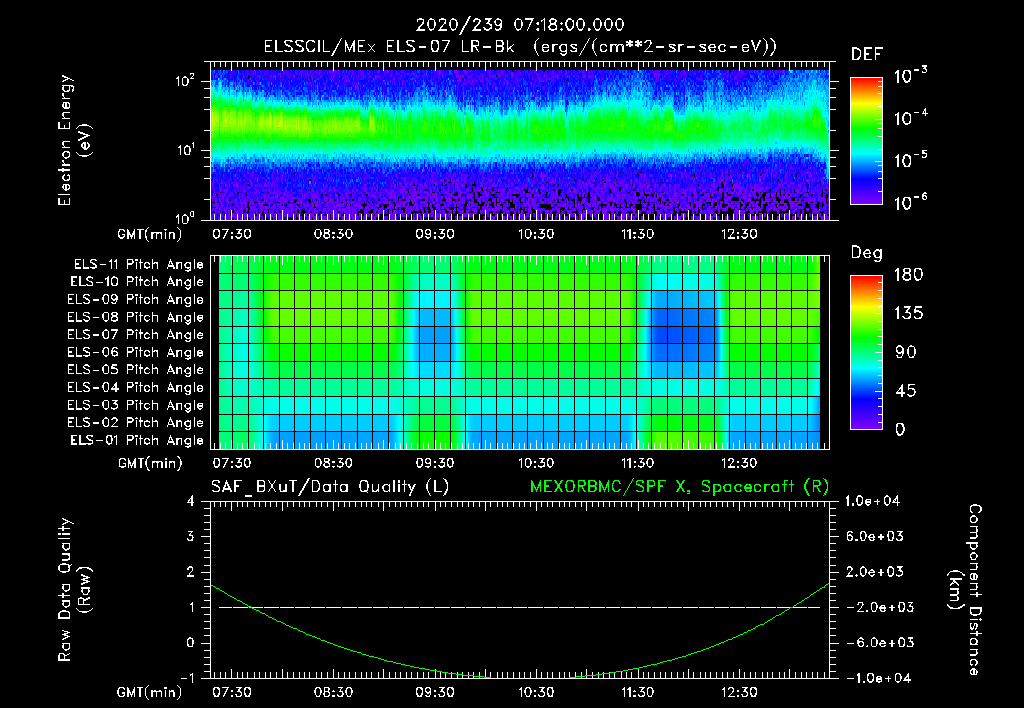Click the 1.0e+04 right axis value
1024x708 pixels.
point(872,501)
